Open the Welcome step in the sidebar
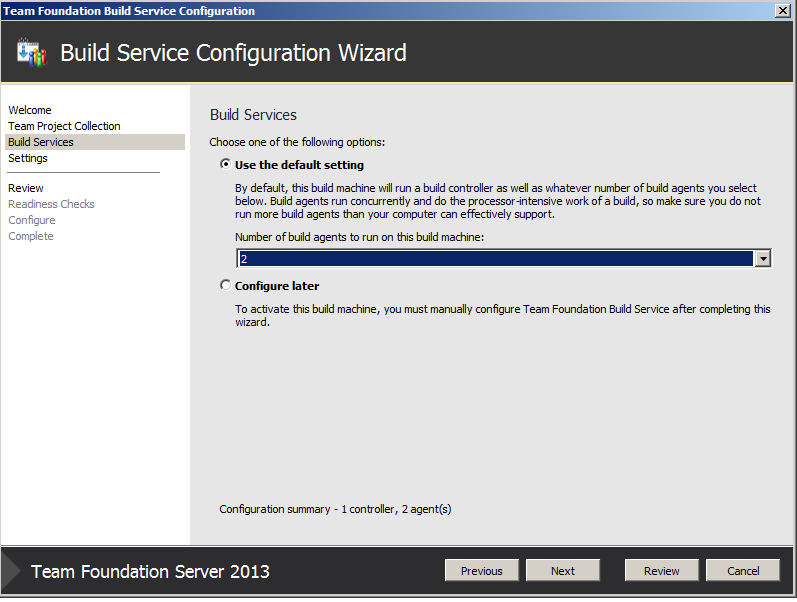This screenshot has height=602, width=797. pos(30,110)
